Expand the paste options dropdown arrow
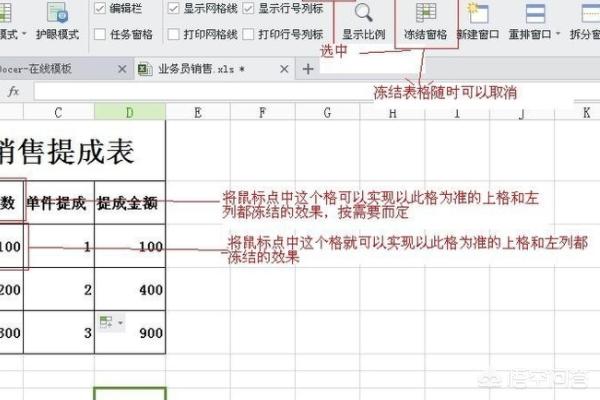The height and width of the screenshot is (400, 600). (x=120, y=323)
